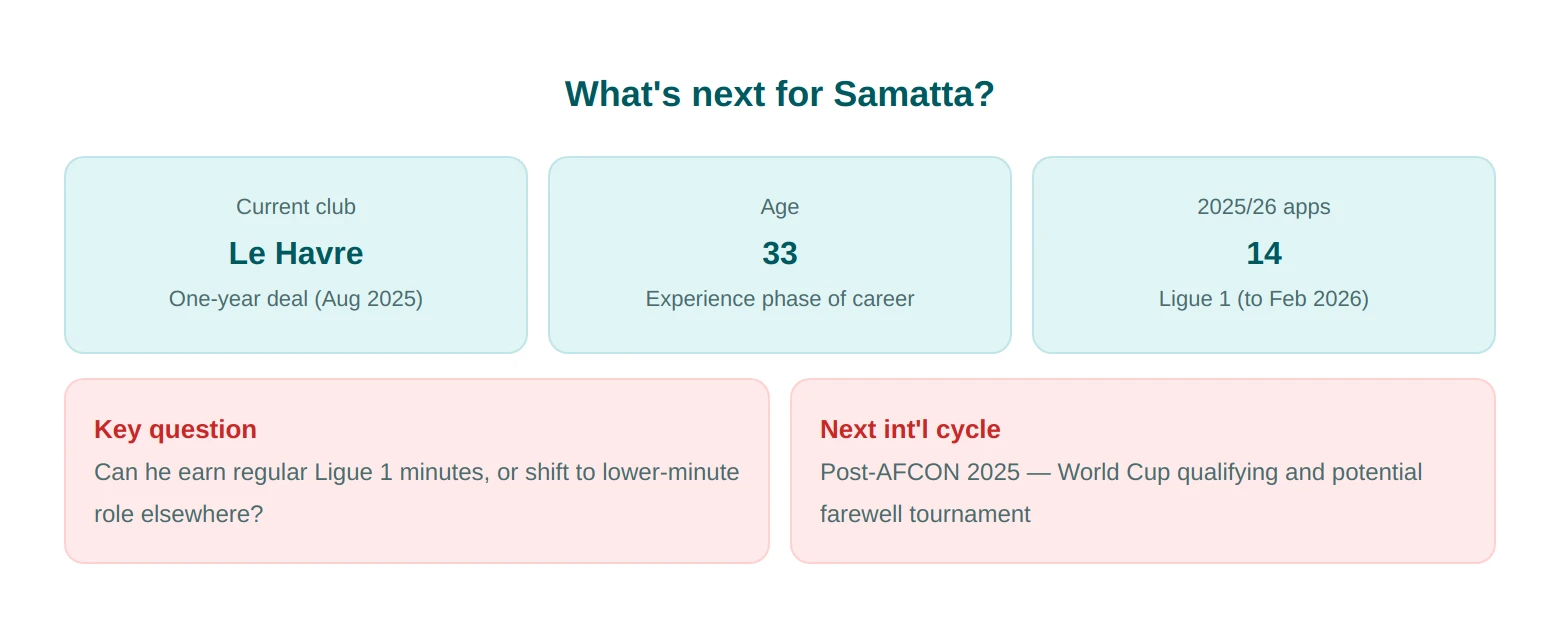Viewport: 1560px width, 628px height.
Task: Click the "Next int'l cycle" heading
Action: (910, 429)
